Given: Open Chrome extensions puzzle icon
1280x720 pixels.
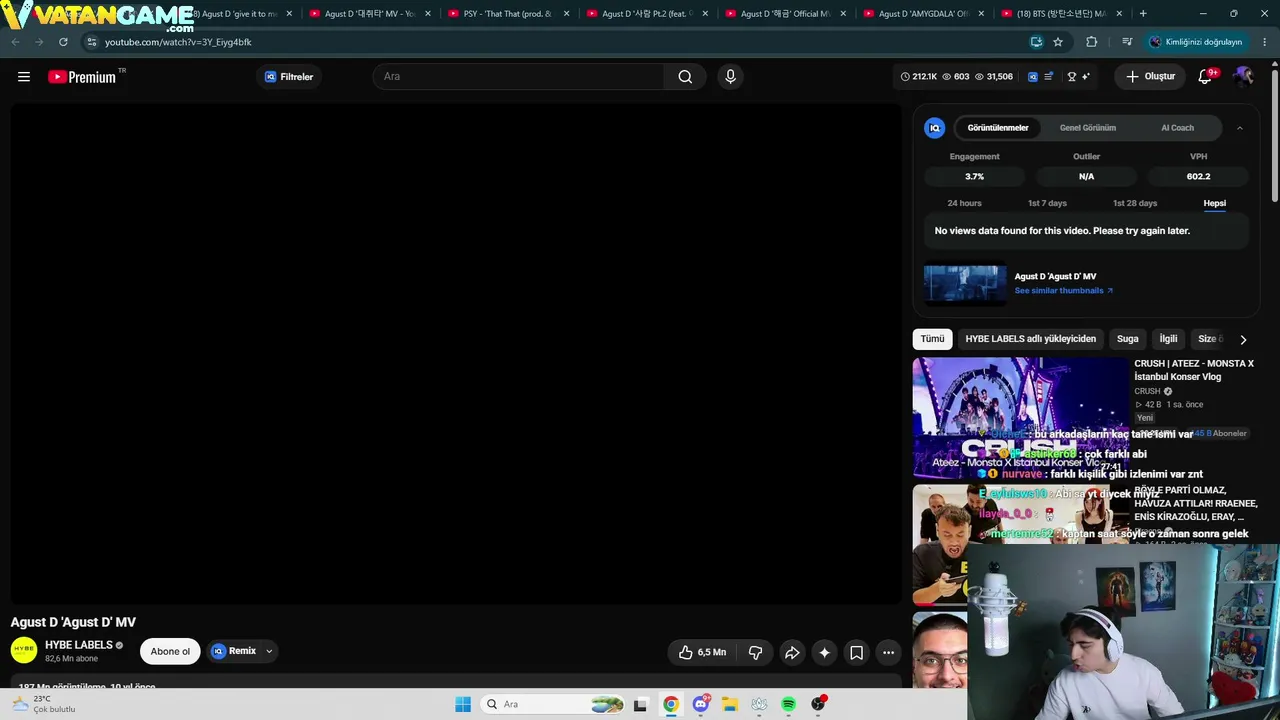Looking at the screenshot, I should 1092,42.
